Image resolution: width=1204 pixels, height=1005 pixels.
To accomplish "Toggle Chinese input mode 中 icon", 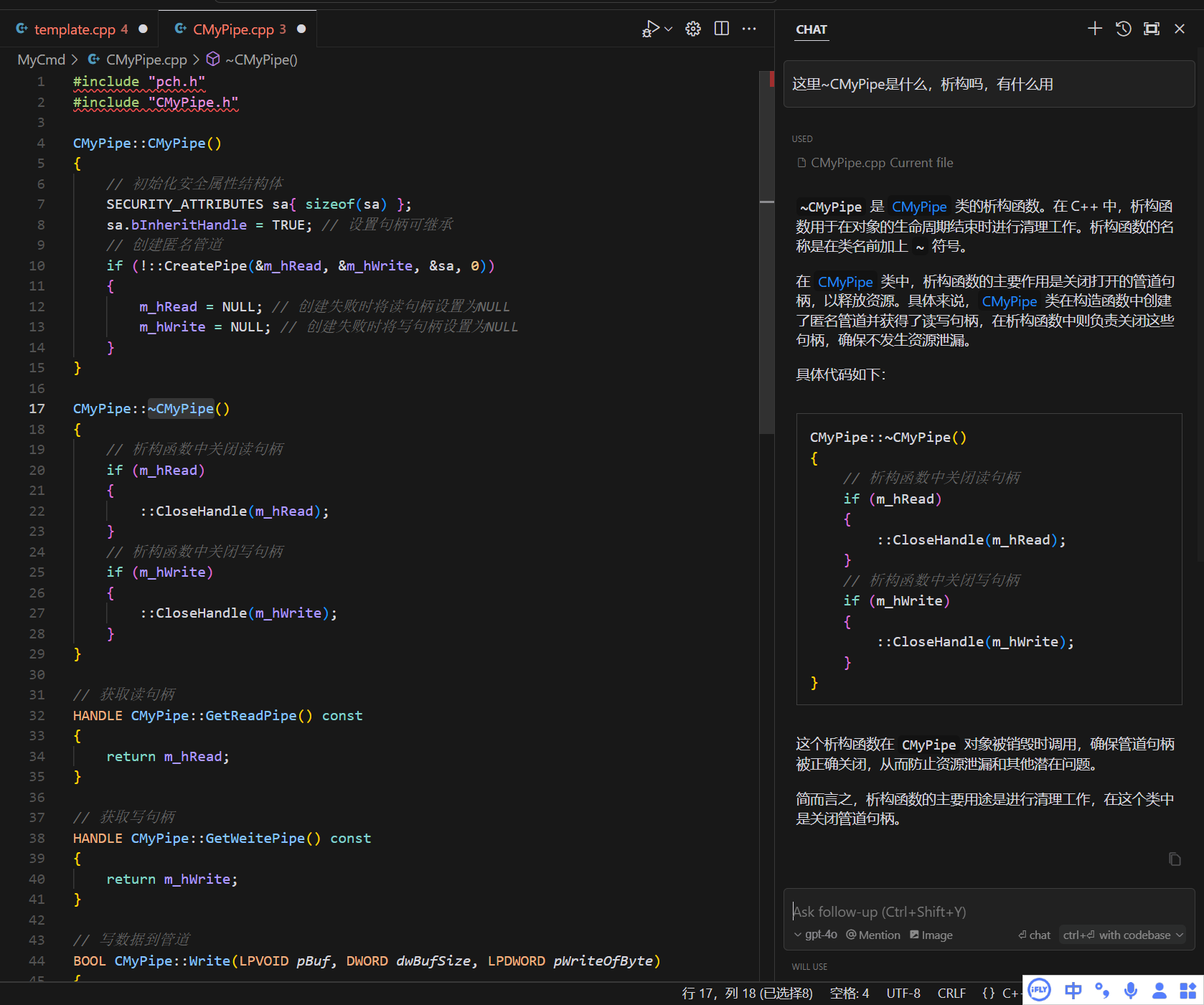I will click(1073, 991).
